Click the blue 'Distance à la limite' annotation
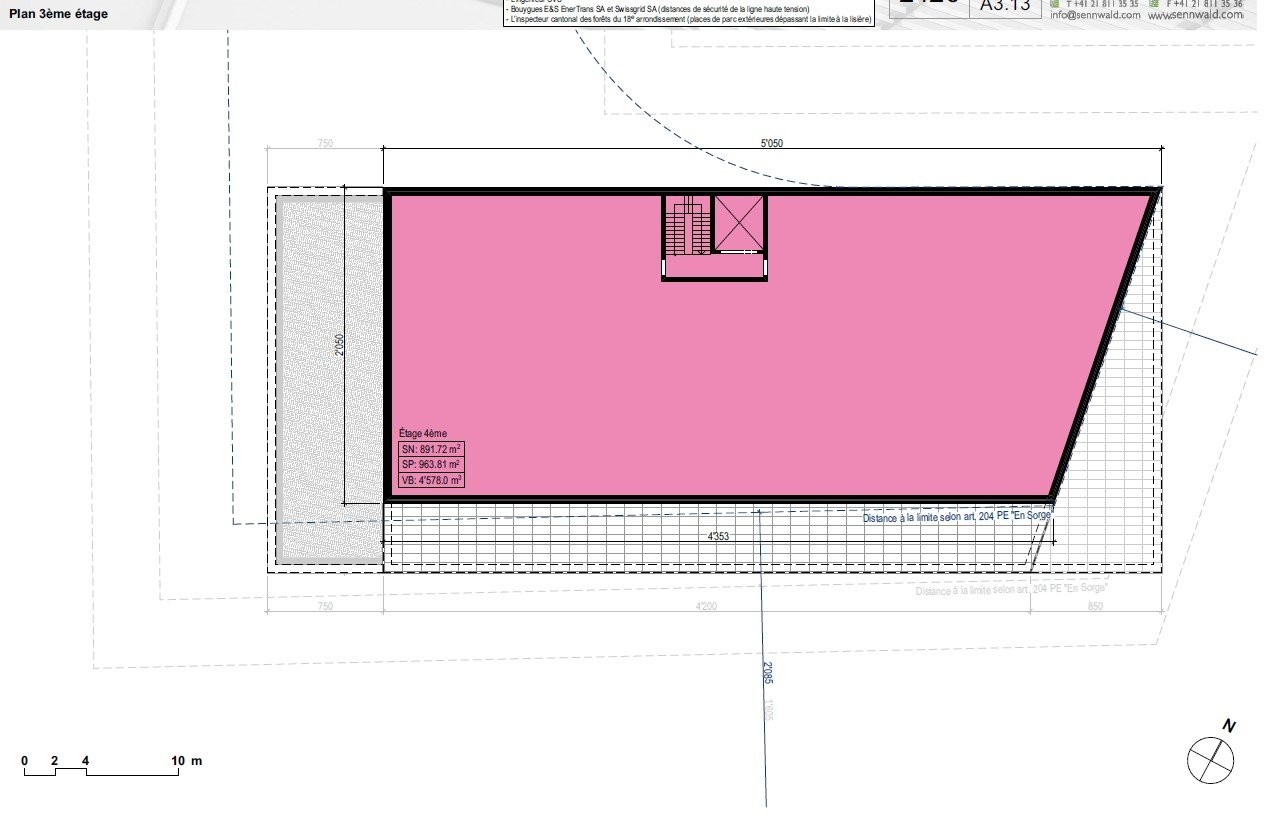This screenshot has width=1270, height=820. coord(957,517)
